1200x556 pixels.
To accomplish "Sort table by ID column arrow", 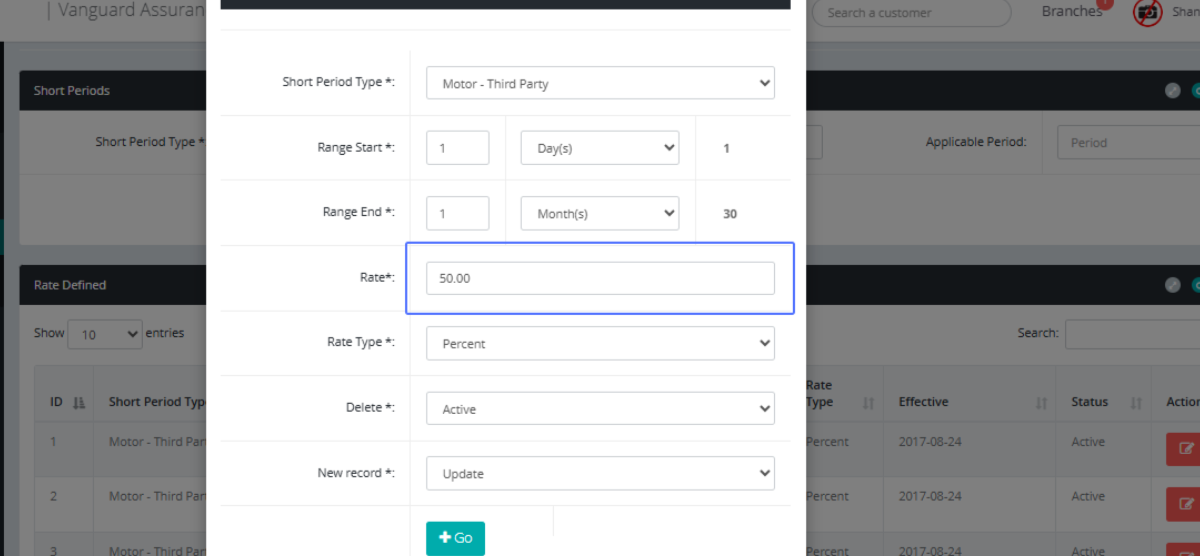I will (79, 402).
